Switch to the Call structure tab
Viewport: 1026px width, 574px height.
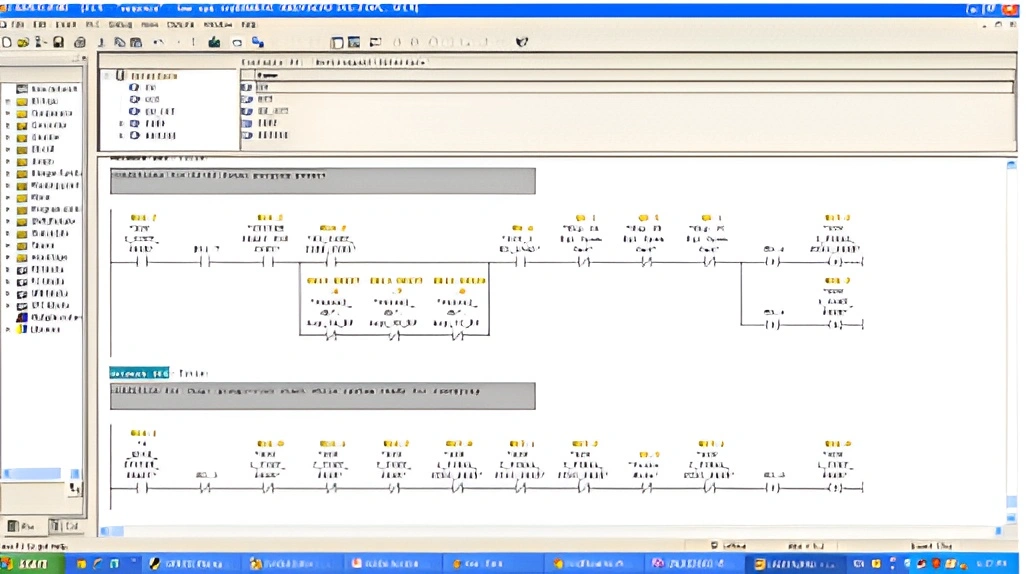click(63, 526)
